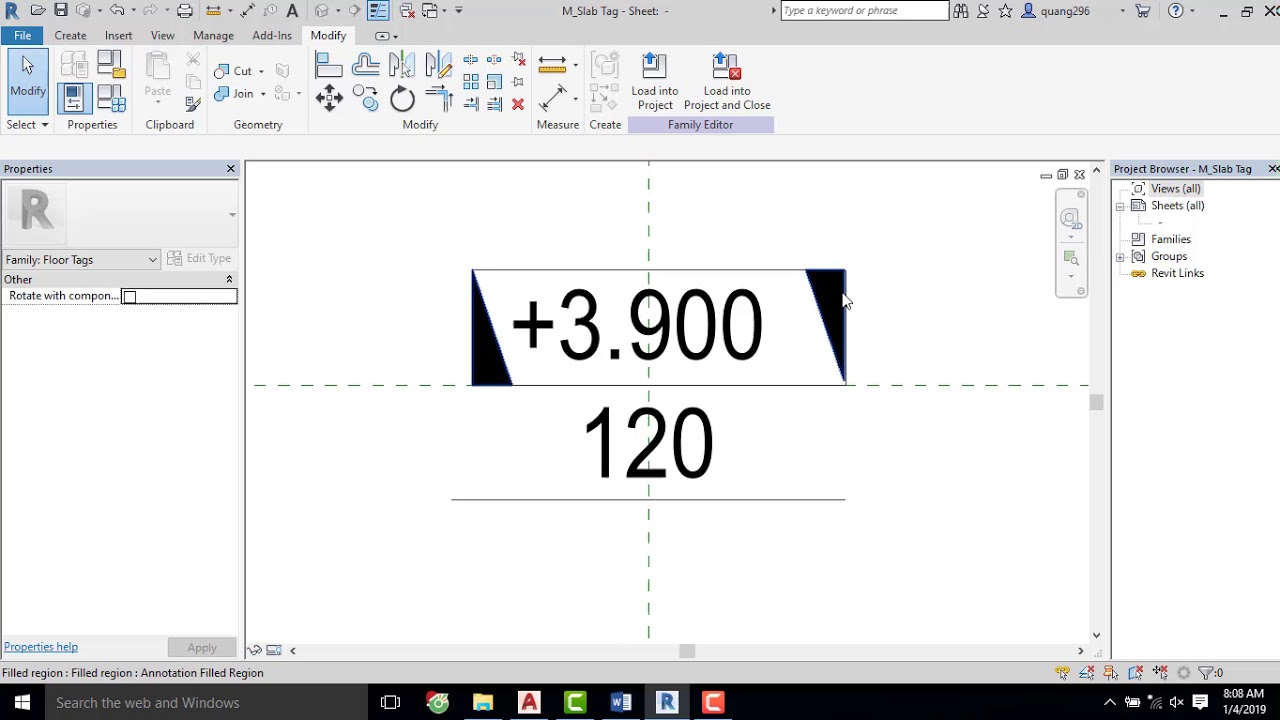Screen dimensions: 1280x720
Task: Click the 2D Steering Wheel navigation icon
Action: pos(1070,219)
